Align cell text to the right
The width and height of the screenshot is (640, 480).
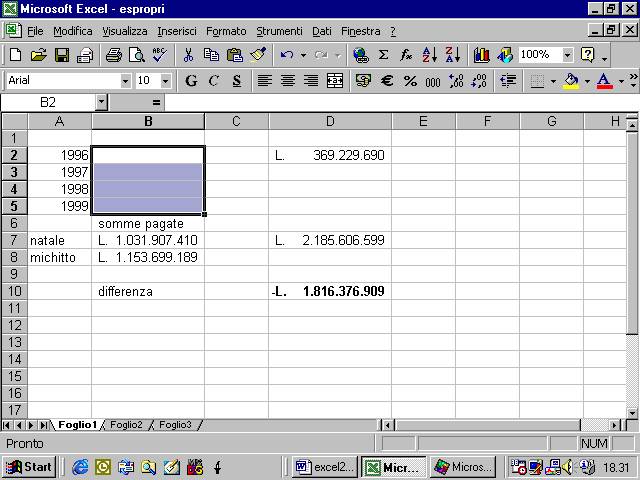point(311,80)
